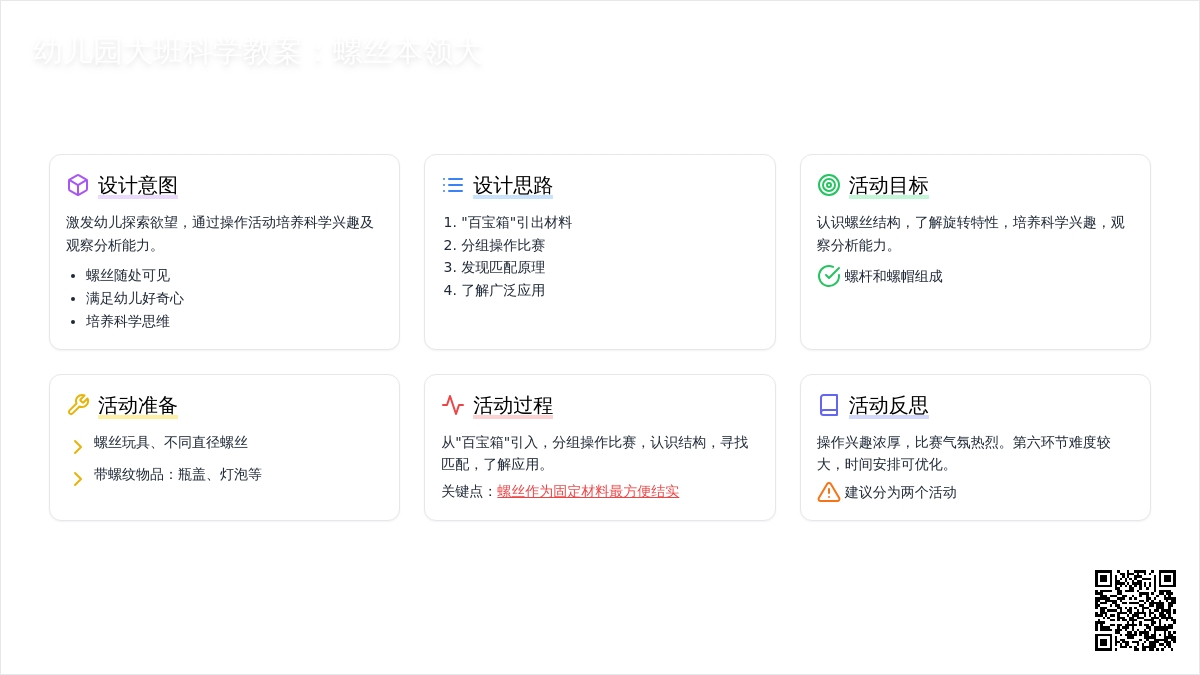
Task: Click the blue list icon next to 设计思路
Action: click(453, 185)
